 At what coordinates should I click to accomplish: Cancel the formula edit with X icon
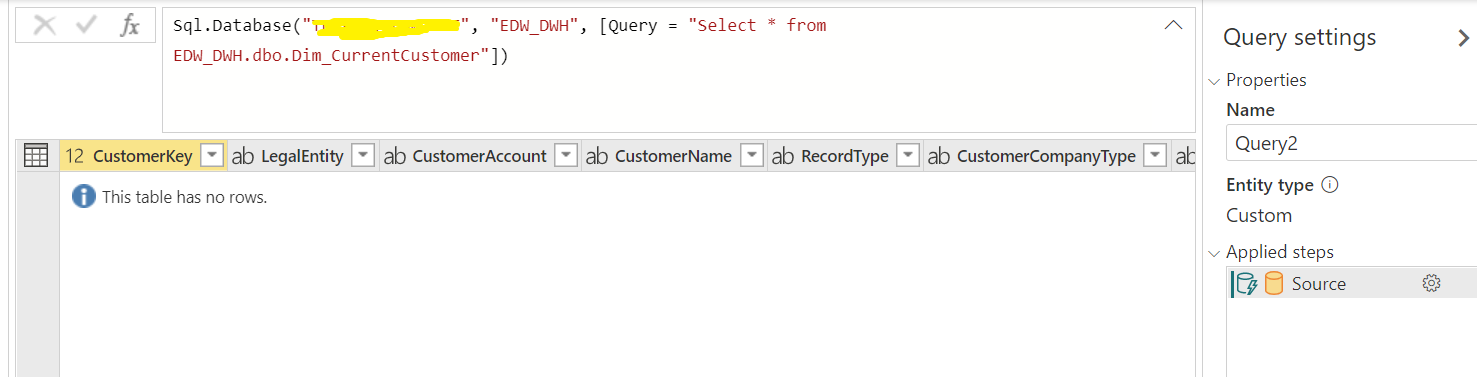[44, 26]
